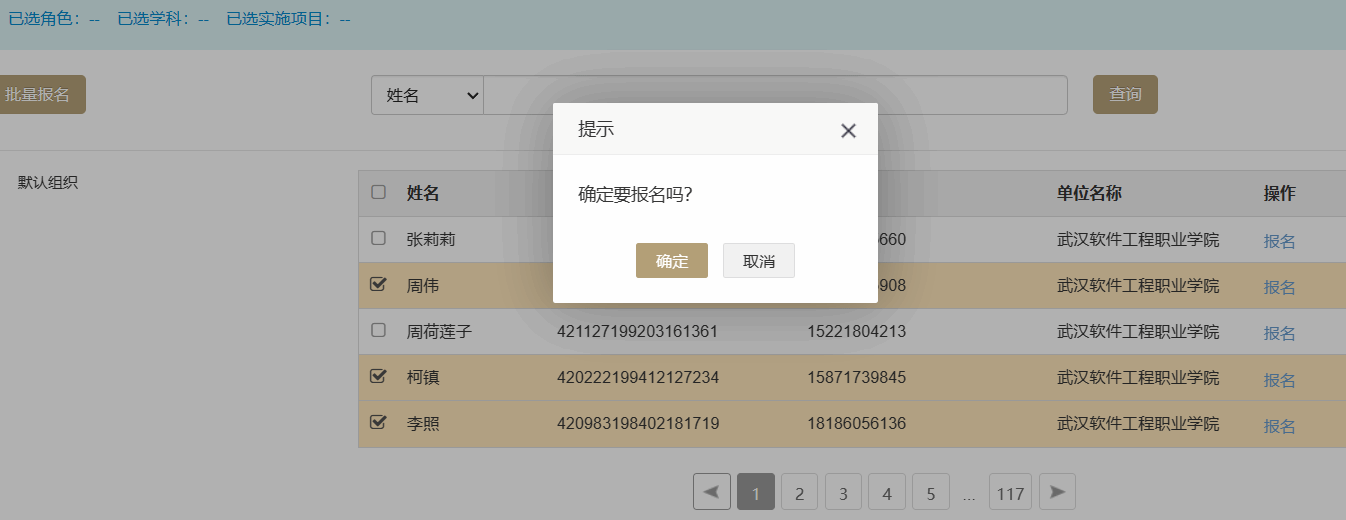Click the 确定 button in dialog
The height and width of the screenshot is (520, 1346).
point(671,261)
